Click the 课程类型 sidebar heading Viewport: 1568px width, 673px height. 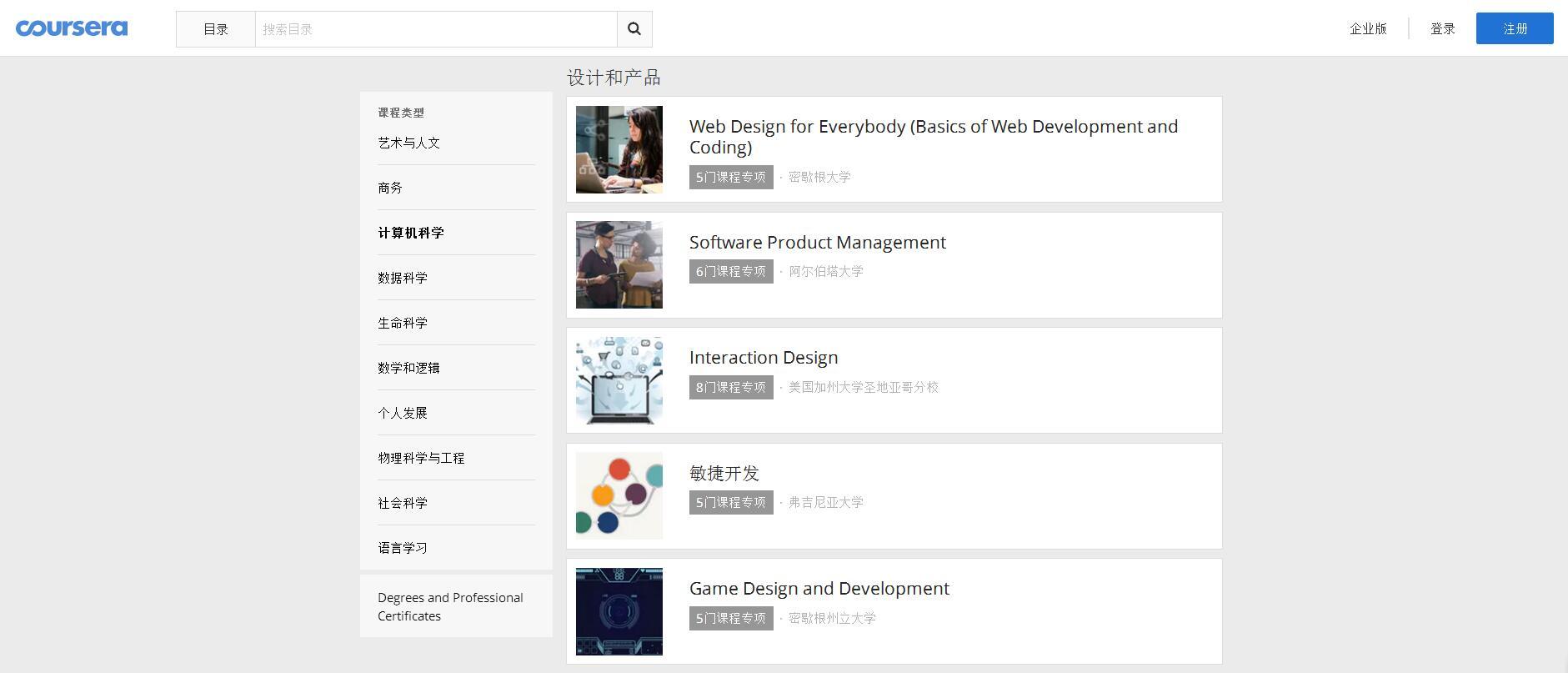(x=401, y=113)
